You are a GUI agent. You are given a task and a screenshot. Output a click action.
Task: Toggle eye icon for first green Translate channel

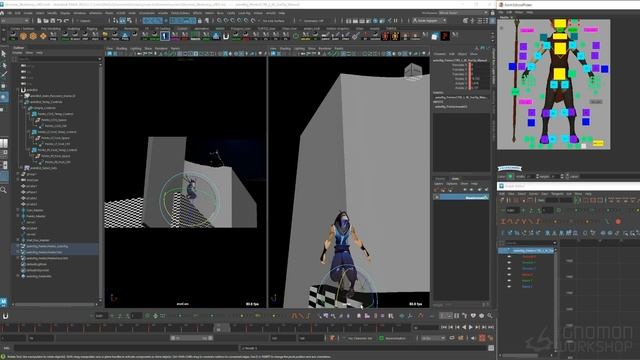pos(509,262)
